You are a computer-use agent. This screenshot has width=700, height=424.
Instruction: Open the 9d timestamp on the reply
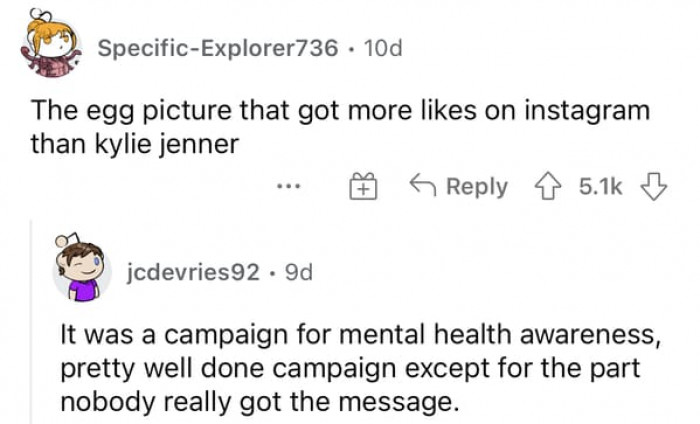pos(298,272)
